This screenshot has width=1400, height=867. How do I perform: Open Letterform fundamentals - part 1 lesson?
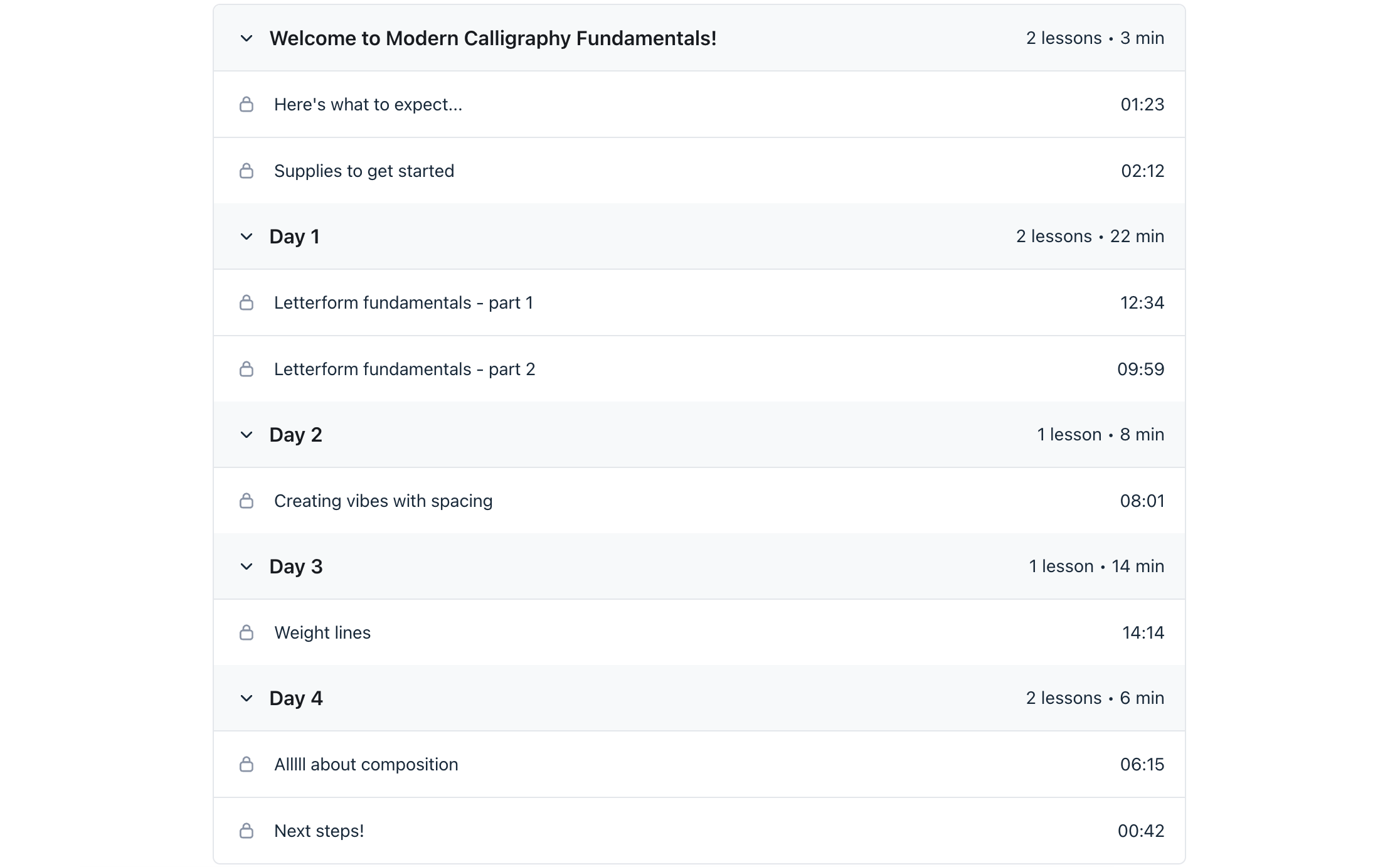(403, 302)
